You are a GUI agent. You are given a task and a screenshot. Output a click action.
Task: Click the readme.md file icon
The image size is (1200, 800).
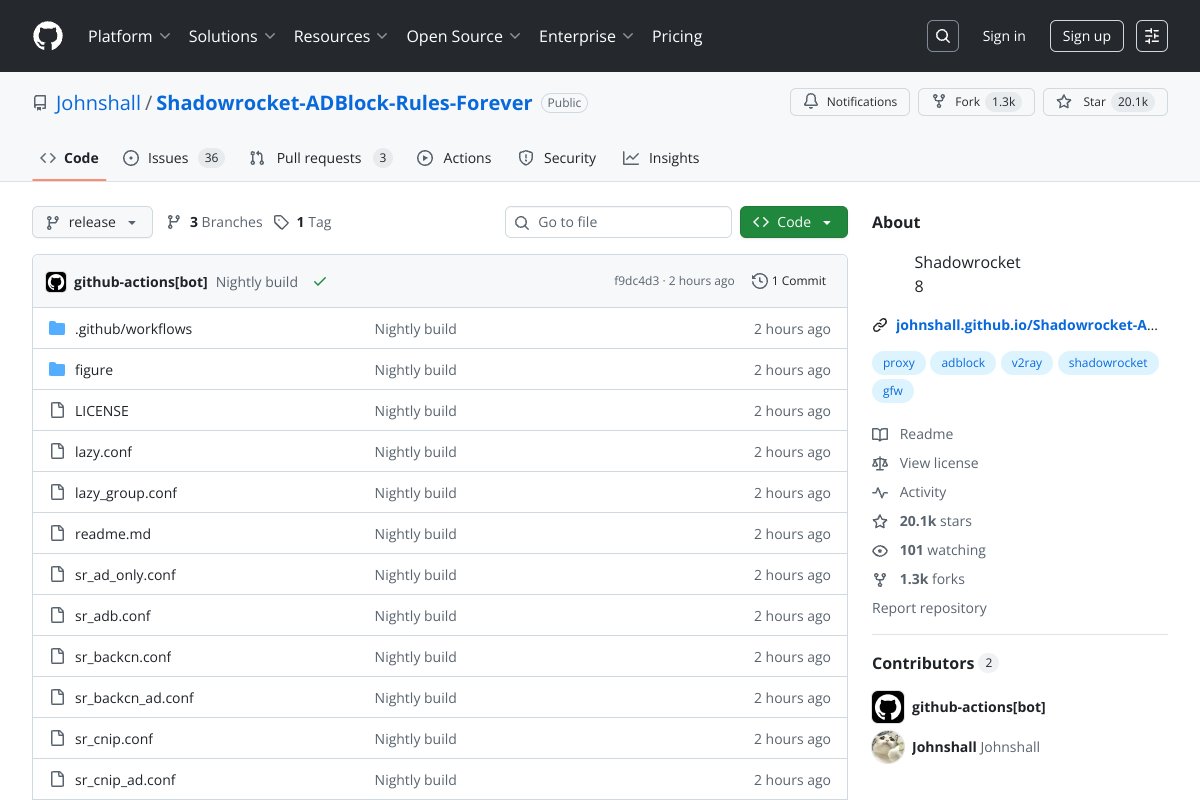57,534
